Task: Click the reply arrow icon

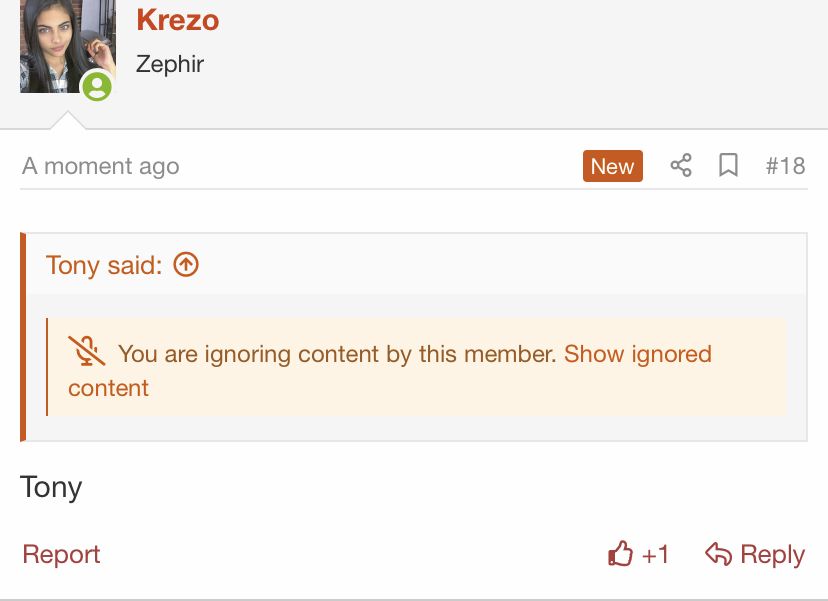Action: tap(718, 554)
